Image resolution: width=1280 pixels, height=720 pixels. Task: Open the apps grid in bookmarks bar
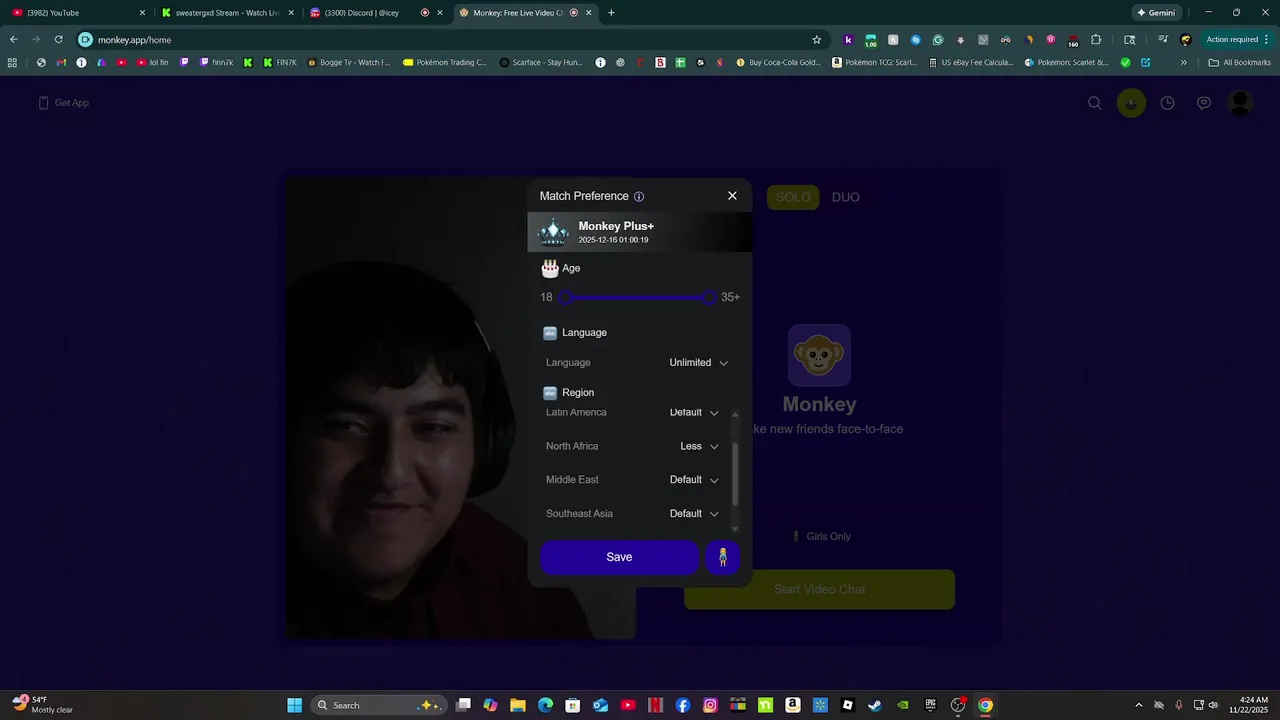point(12,62)
